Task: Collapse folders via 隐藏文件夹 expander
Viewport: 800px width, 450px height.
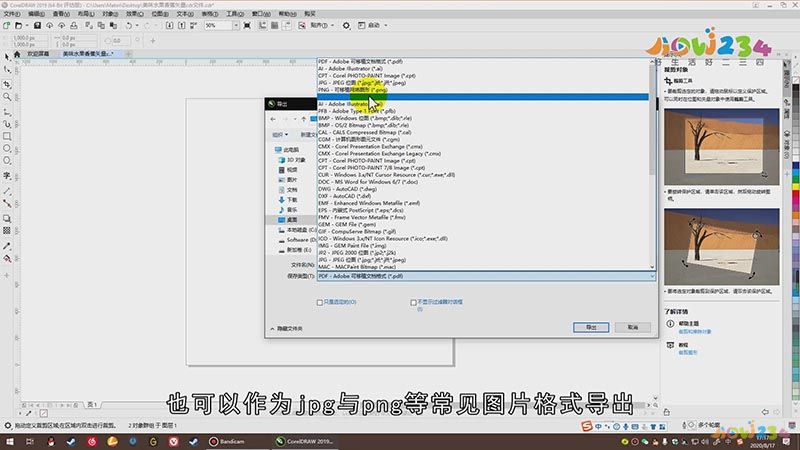Action: point(287,329)
